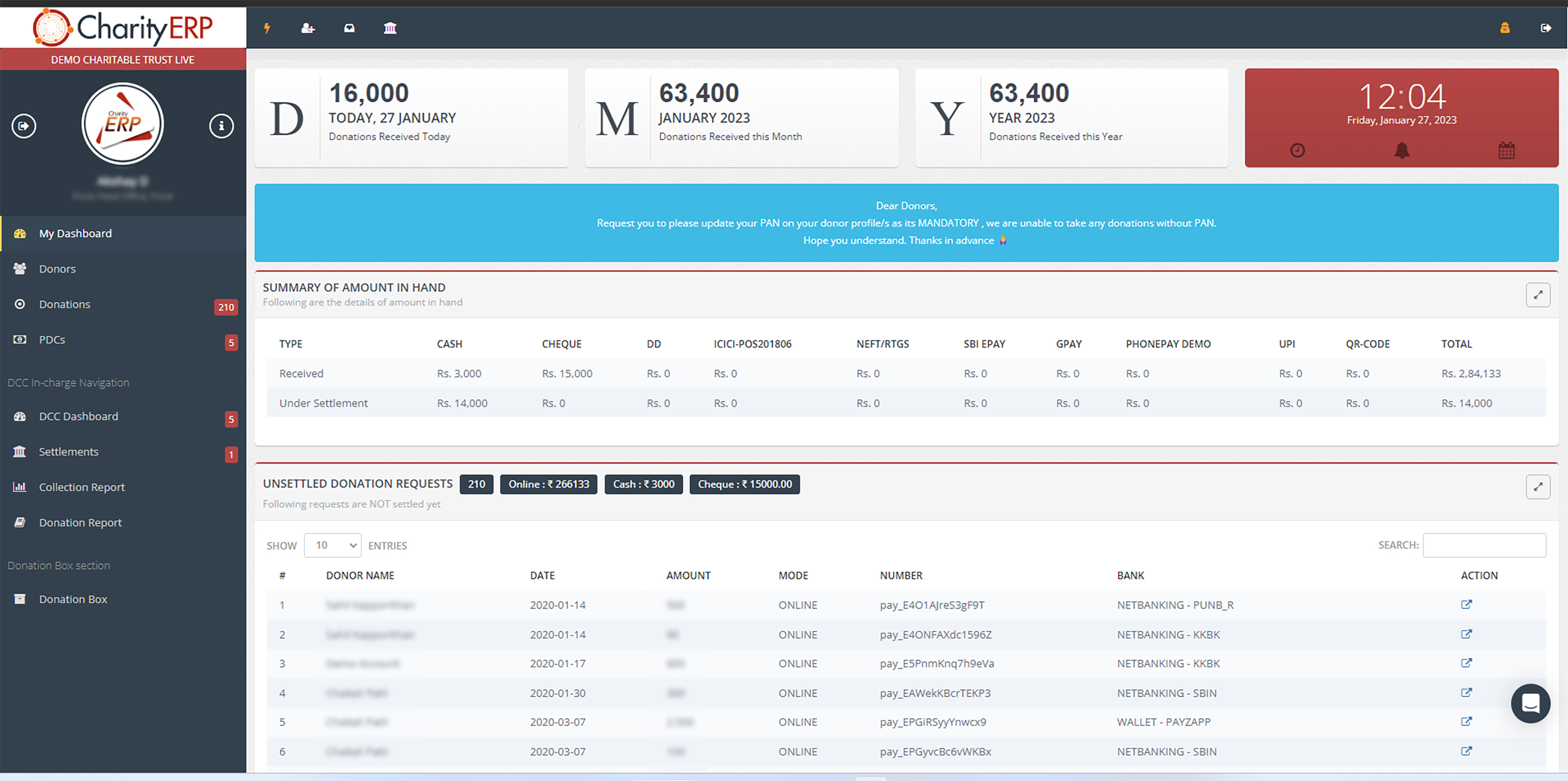Click the bank building icon in top bar

[x=390, y=28]
